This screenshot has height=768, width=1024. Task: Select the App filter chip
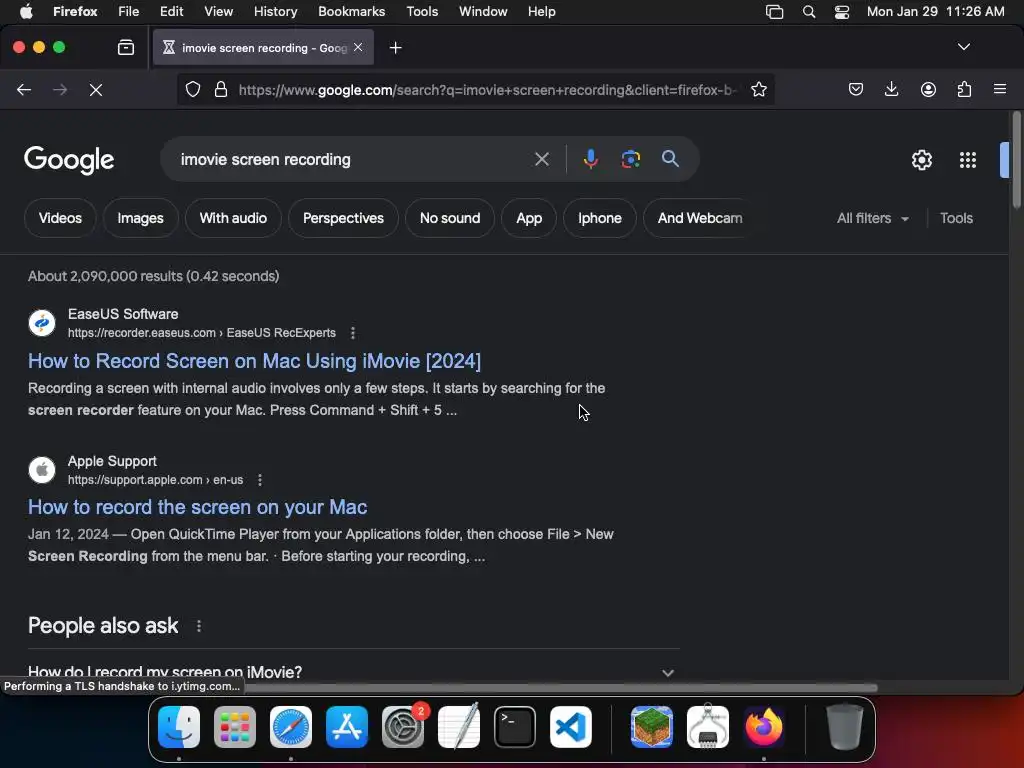pos(529,218)
